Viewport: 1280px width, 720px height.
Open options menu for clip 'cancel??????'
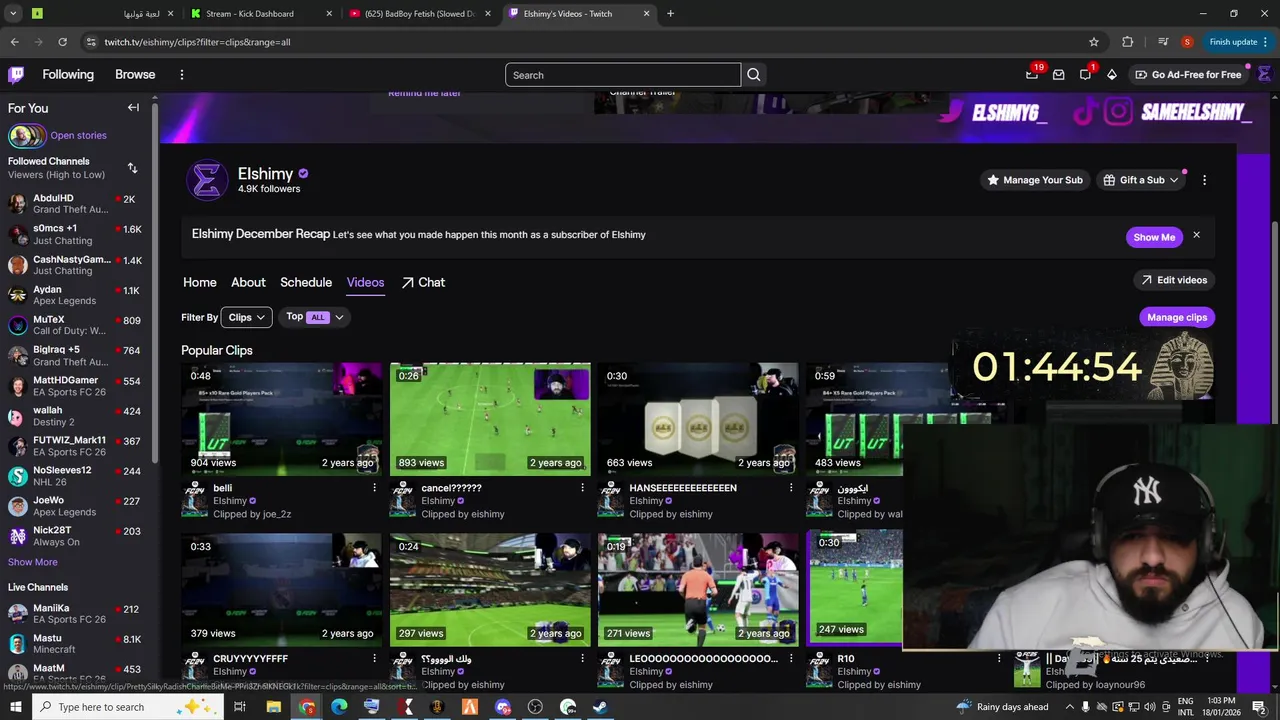[583, 488]
